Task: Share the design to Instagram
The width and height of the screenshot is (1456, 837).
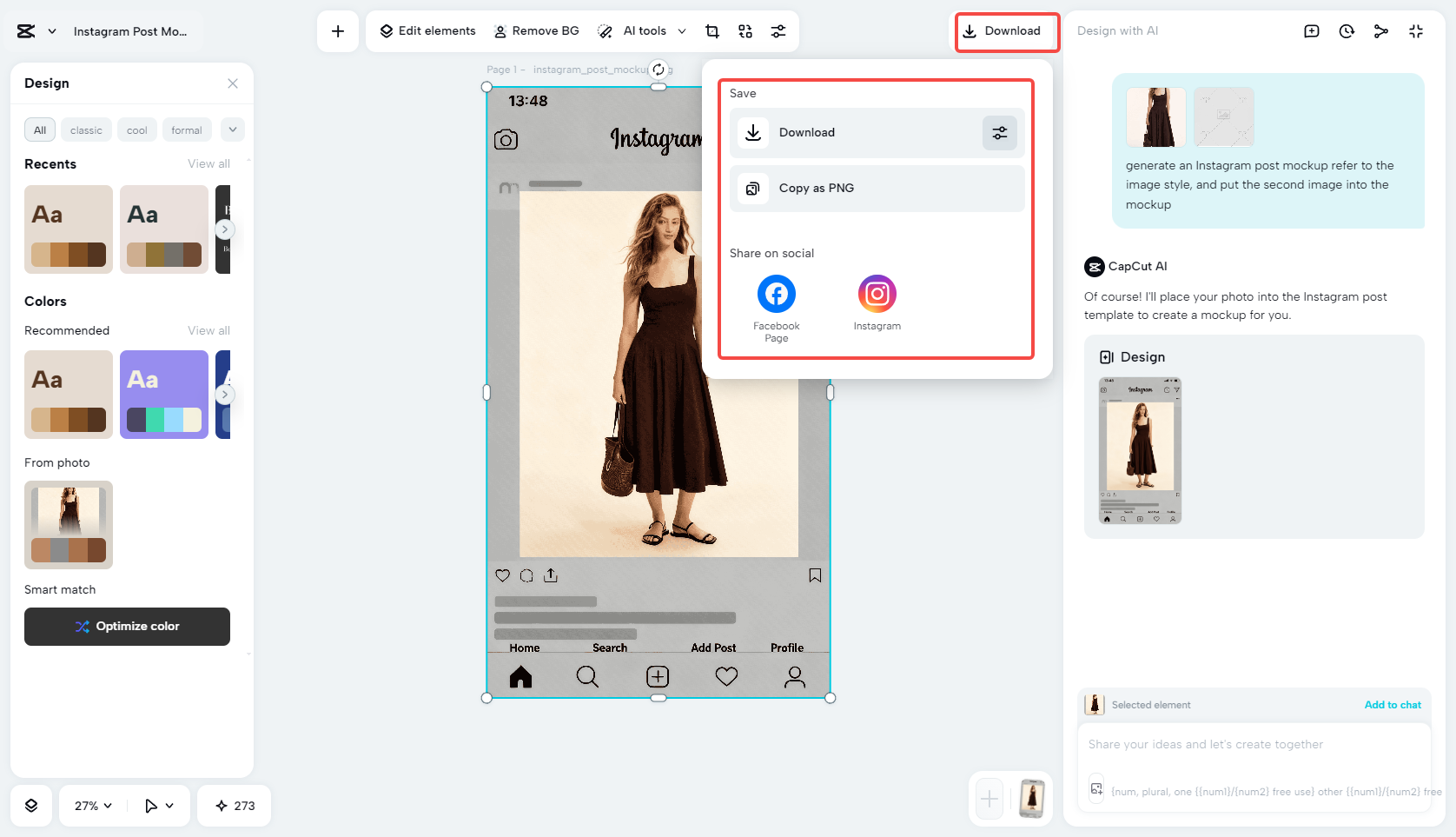Action: click(877, 294)
